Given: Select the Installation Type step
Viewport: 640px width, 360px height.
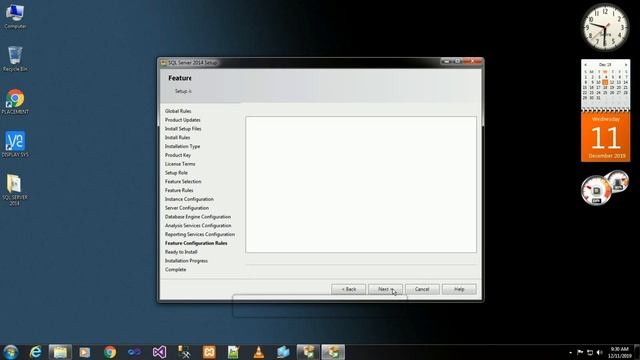Looking at the screenshot, I should point(182,146).
